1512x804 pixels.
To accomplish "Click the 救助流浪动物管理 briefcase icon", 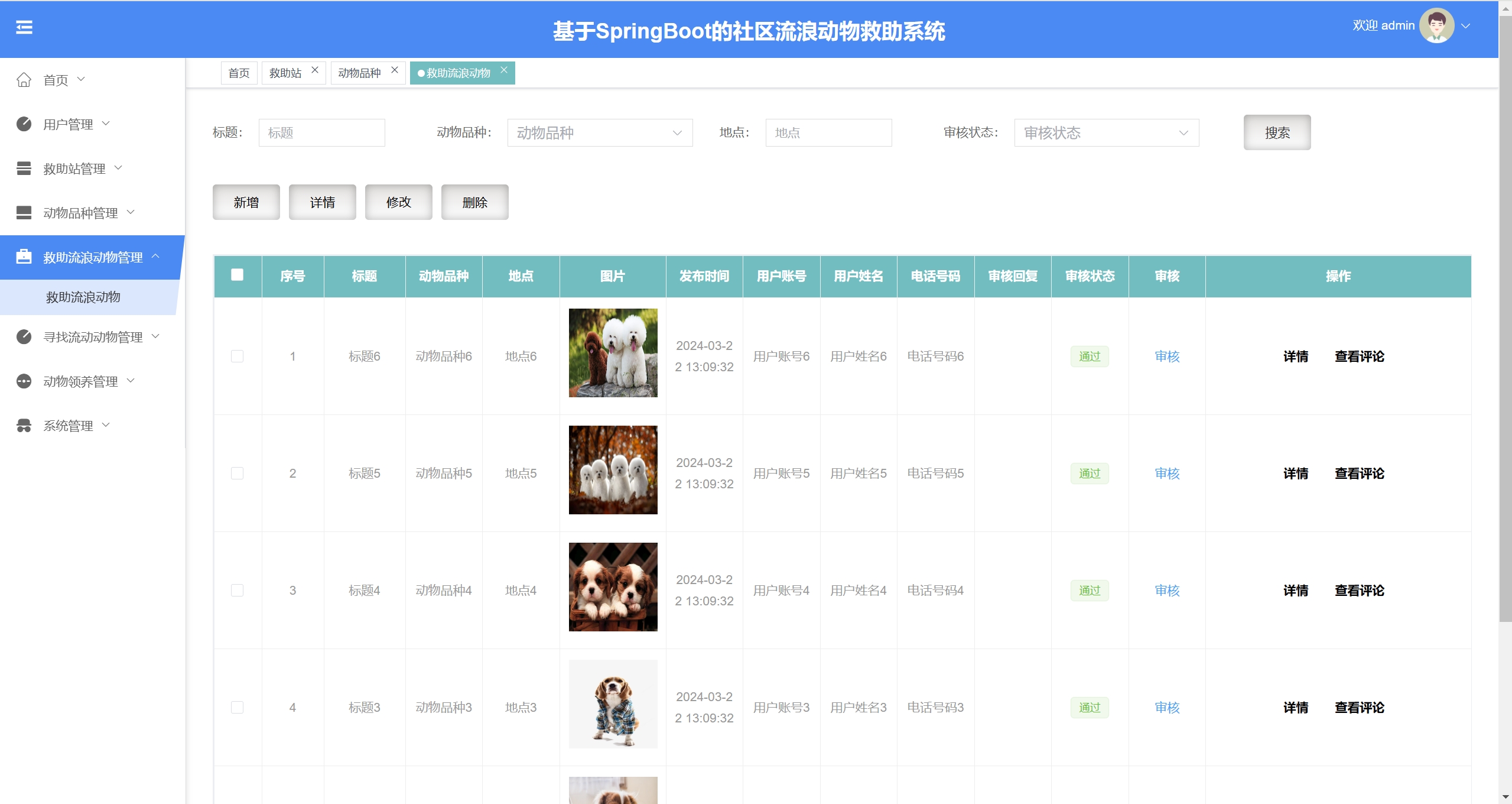I will pos(24,257).
